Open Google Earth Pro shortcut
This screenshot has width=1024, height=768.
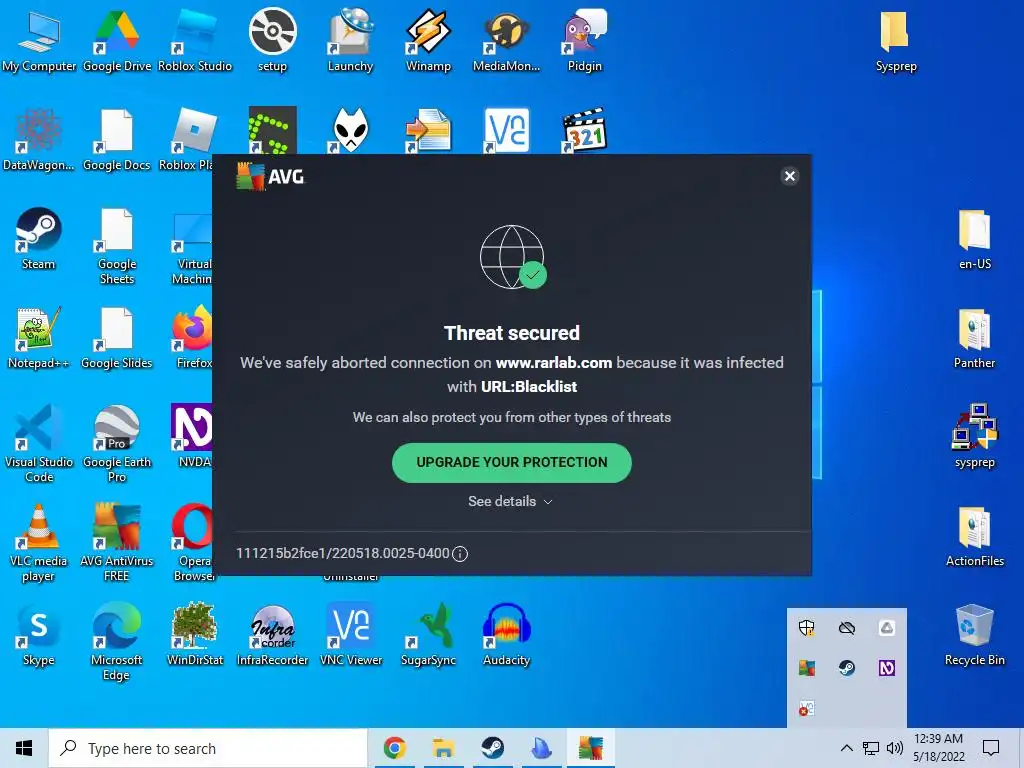click(117, 444)
